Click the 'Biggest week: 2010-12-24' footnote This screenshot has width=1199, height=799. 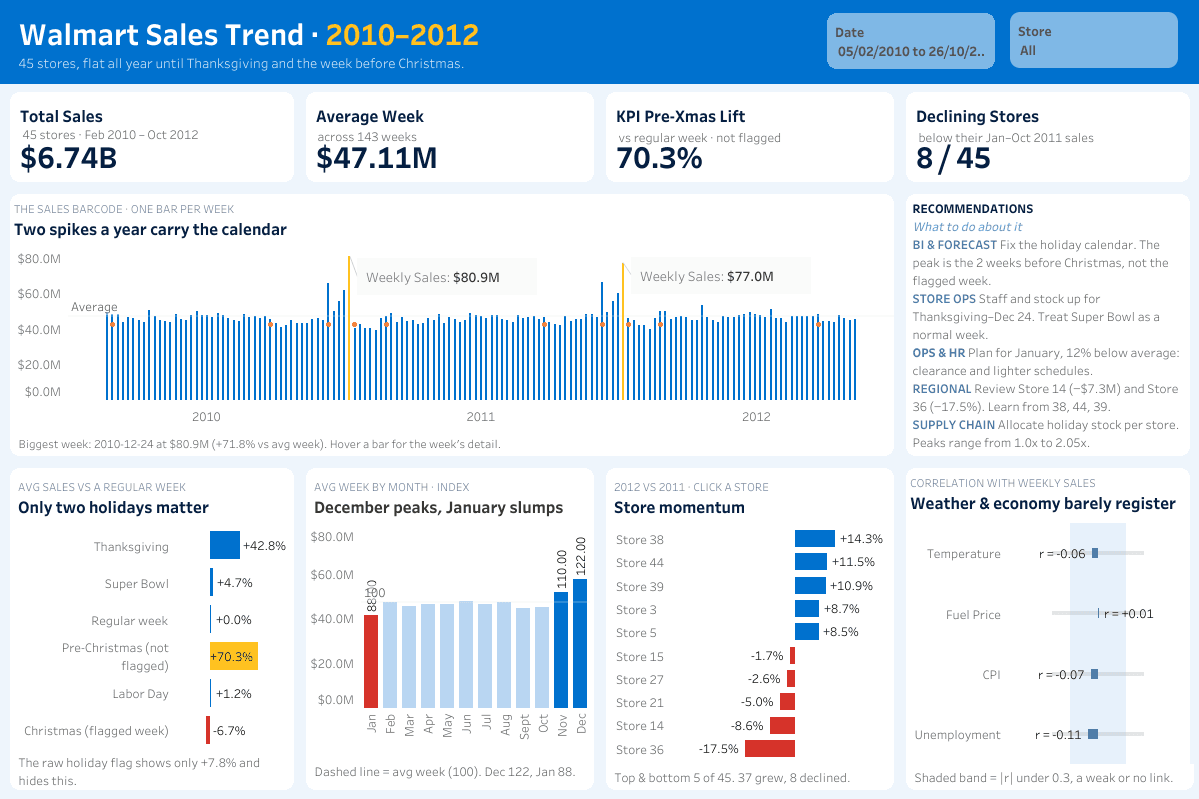click(x=259, y=443)
